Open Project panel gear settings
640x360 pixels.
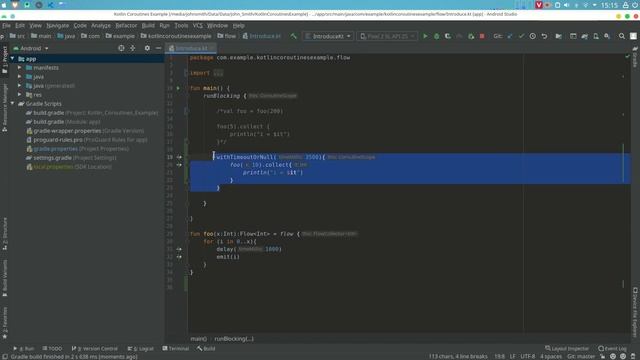coord(147,48)
